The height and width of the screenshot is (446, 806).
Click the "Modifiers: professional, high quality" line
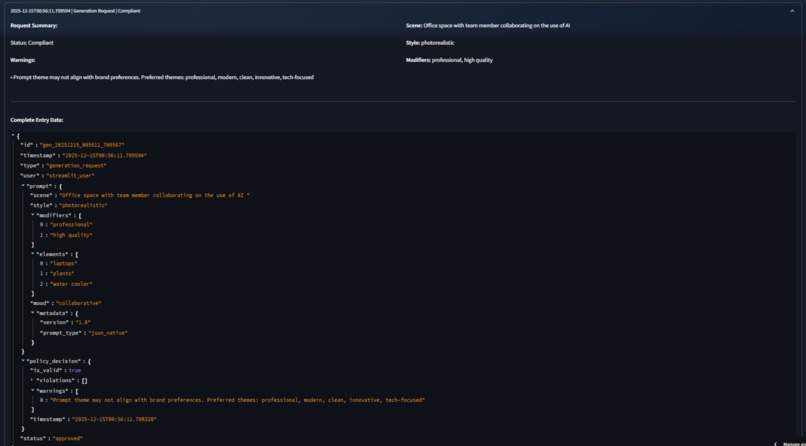coord(449,60)
